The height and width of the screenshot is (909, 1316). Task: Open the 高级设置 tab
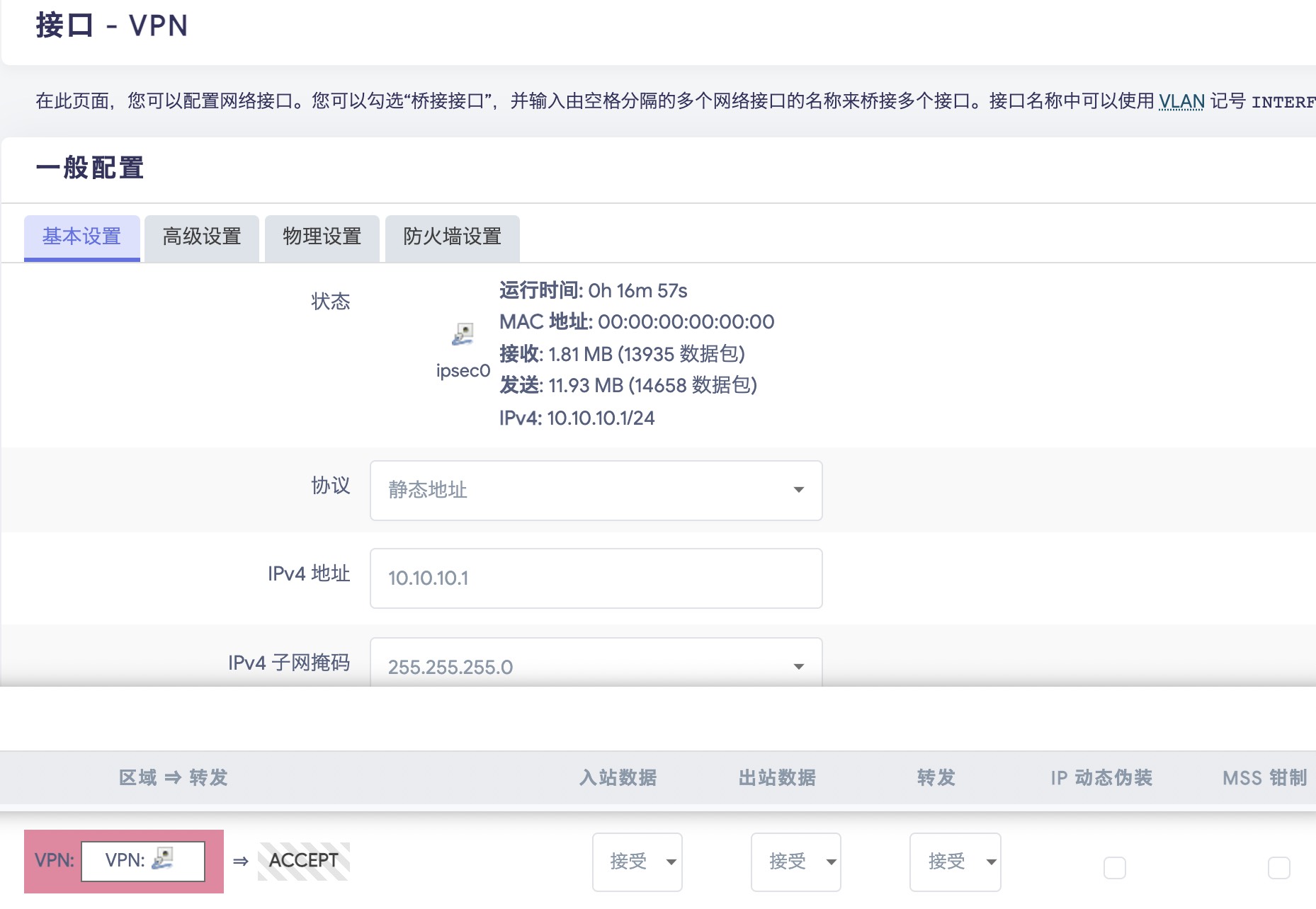202,237
